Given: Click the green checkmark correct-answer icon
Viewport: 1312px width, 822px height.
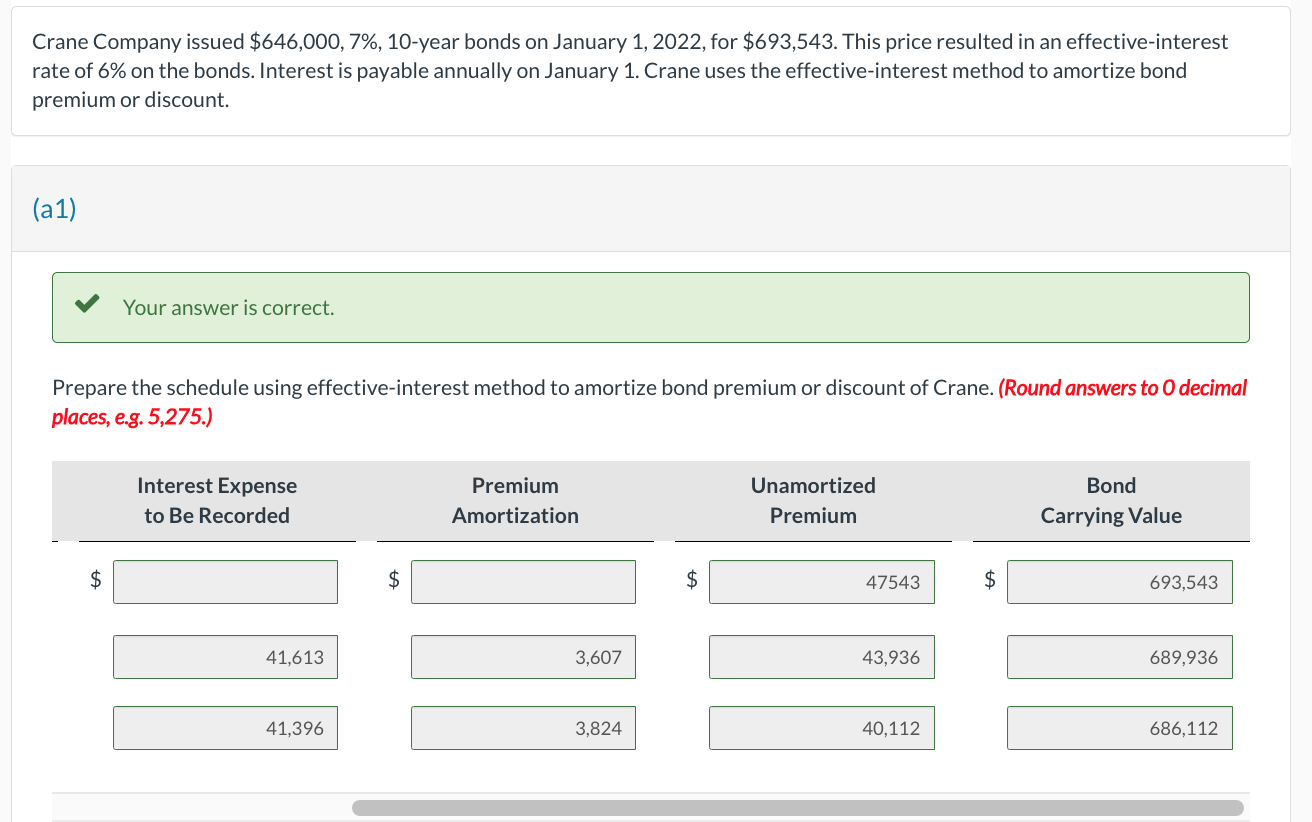Looking at the screenshot, I should point(88,306).
